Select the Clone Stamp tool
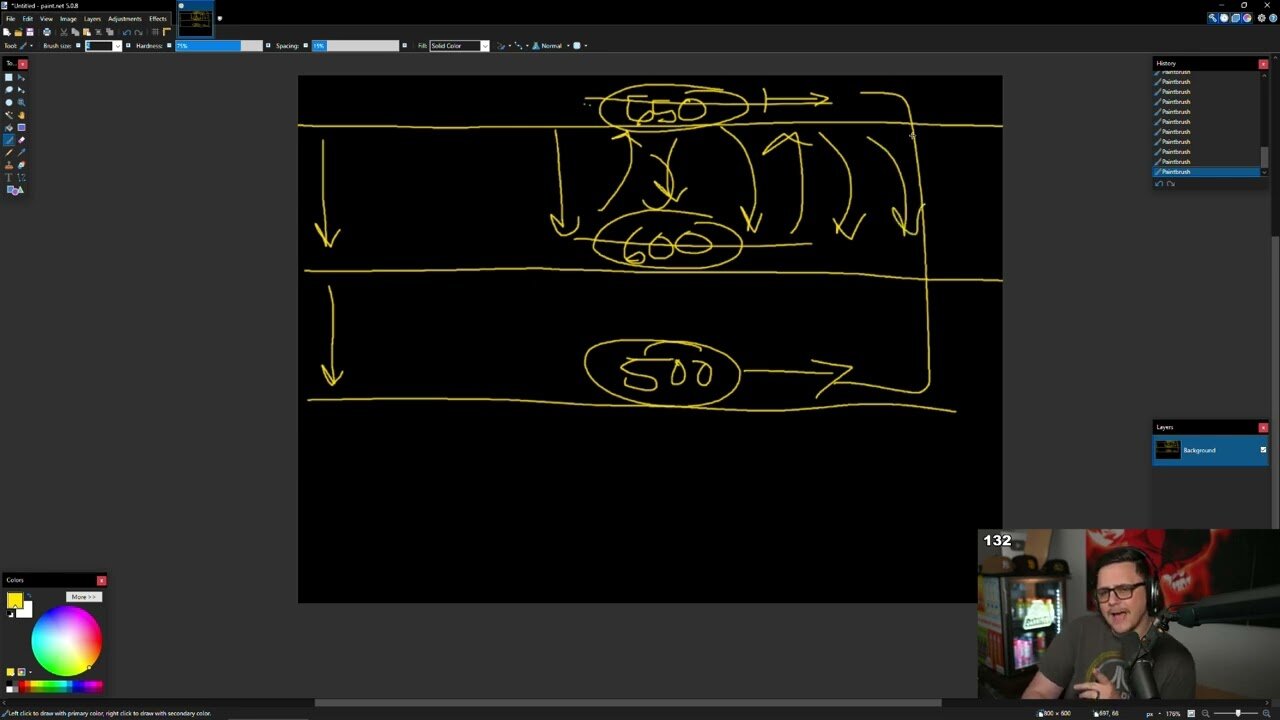The width and height of the screenshot is (1280, 720). pos(9,165)
